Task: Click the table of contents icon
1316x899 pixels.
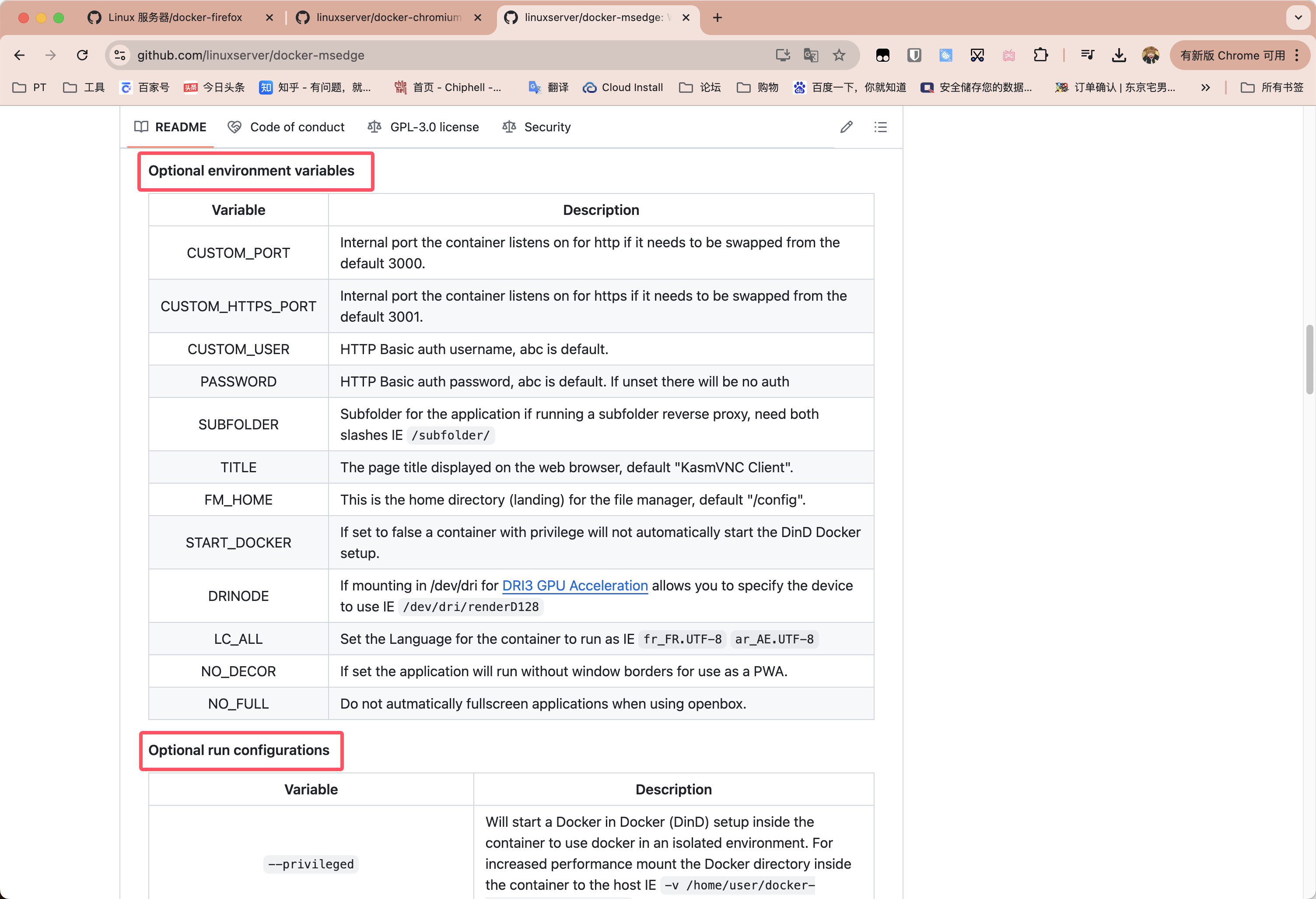Action: tap(879, 127)
